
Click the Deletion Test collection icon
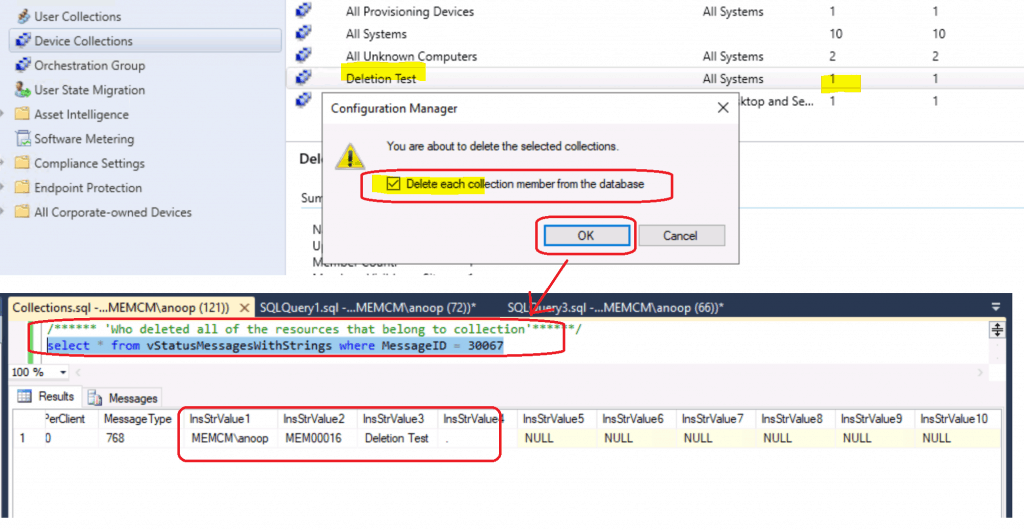click(304, 78)
